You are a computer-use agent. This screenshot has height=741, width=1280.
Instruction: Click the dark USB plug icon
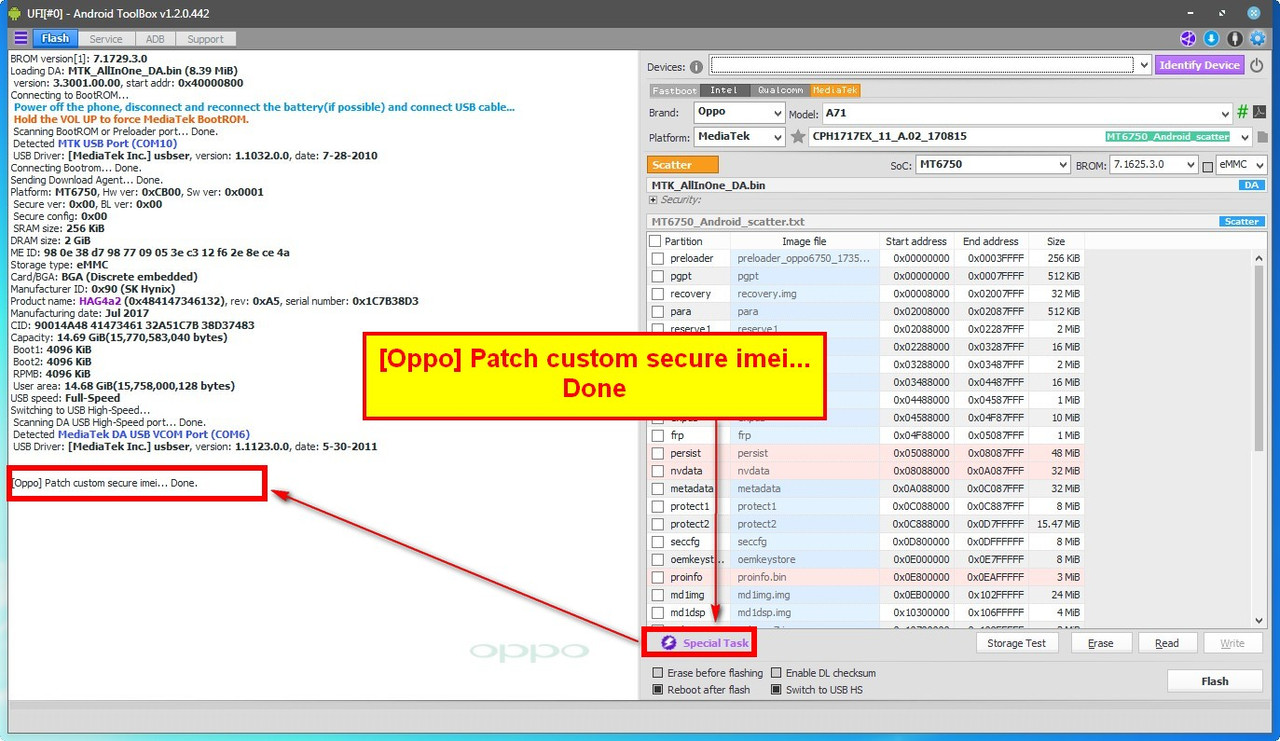[x=1235, y=38]
